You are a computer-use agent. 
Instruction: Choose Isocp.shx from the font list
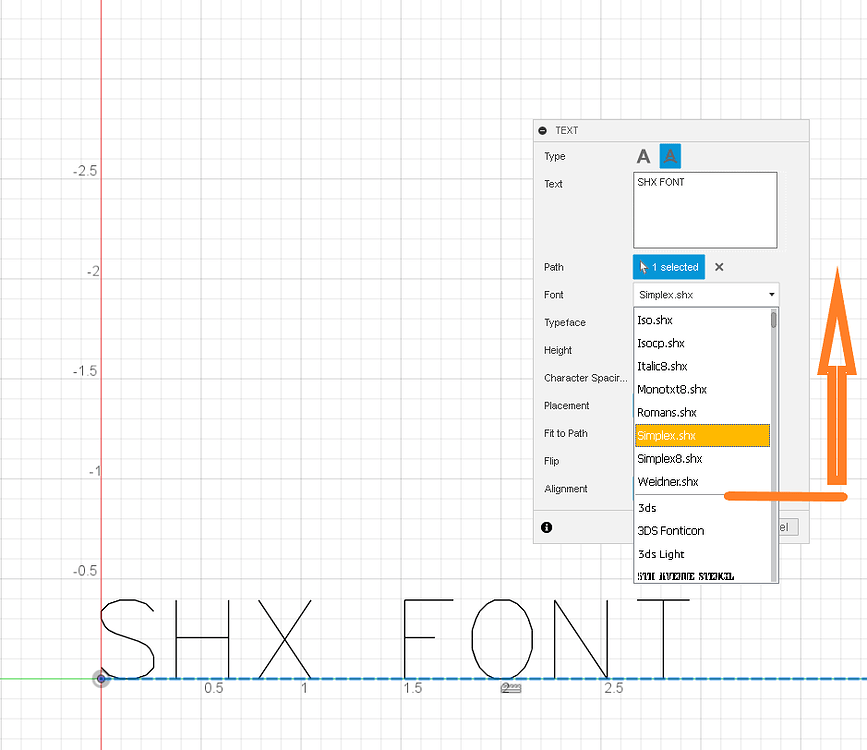[661, 343]
